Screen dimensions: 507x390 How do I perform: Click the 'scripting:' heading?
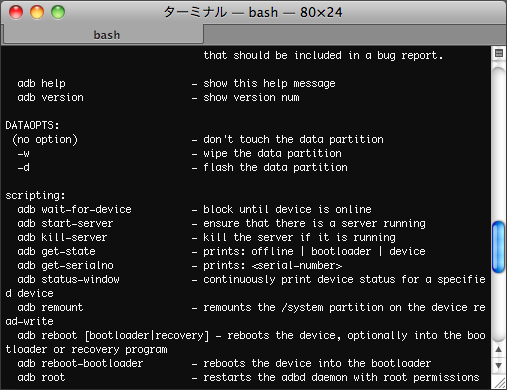point(35,195)
